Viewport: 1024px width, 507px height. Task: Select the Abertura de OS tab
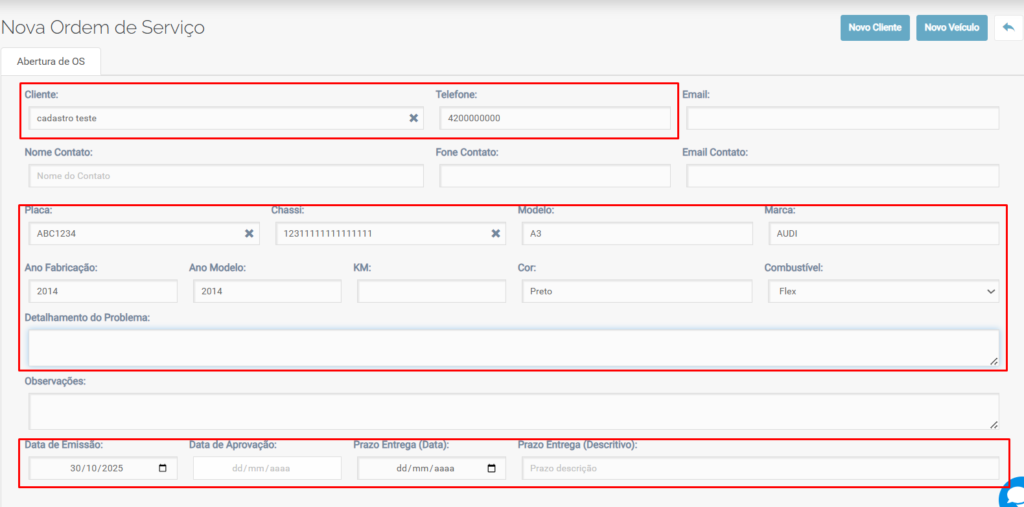51,61
